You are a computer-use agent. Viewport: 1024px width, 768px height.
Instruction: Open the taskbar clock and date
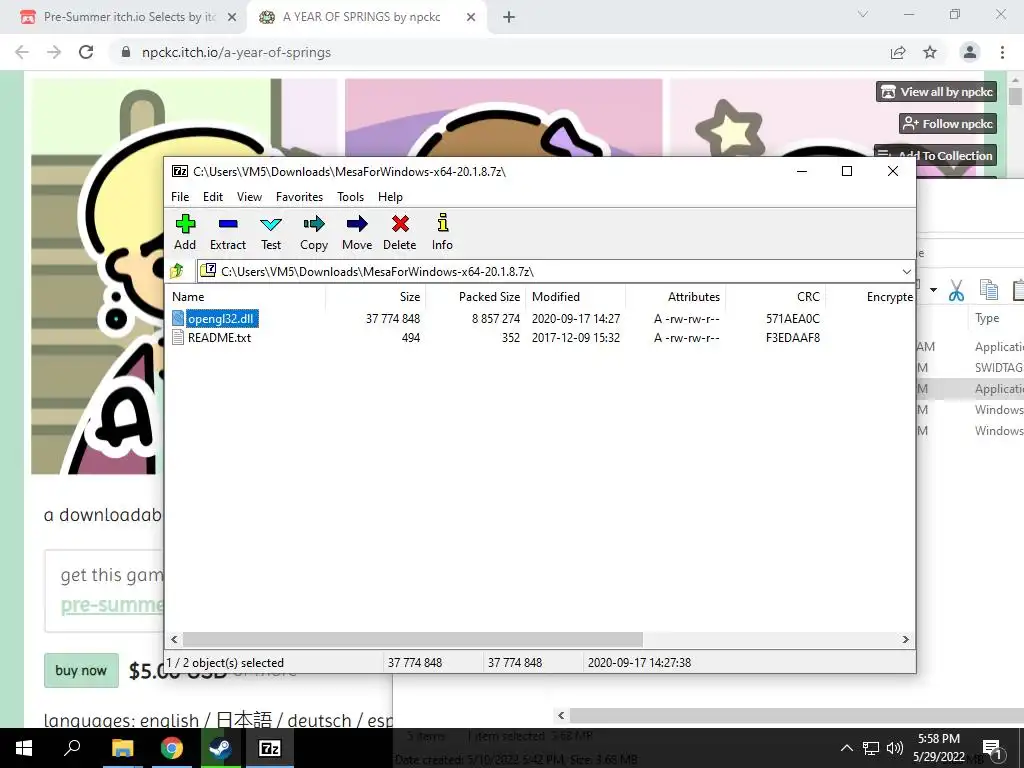(939, 748)
